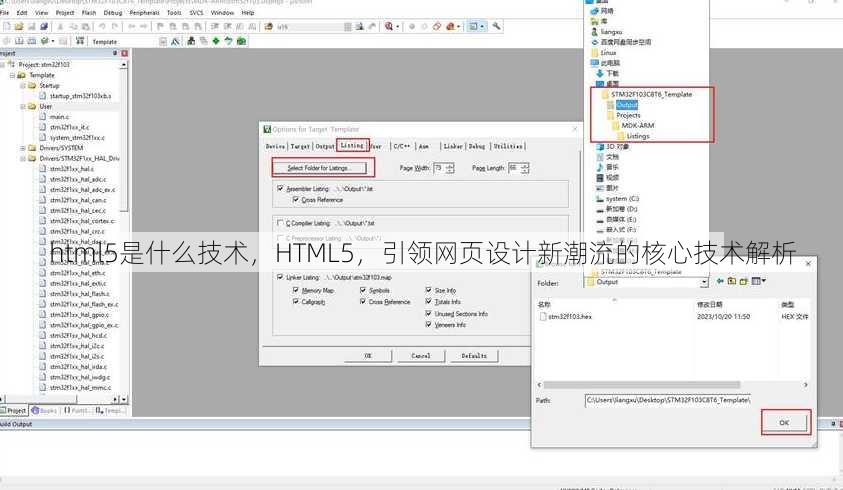Enable the C Compiler Listing checkbox
Image resolution: width=843 pixels, height=490 pixels.
280,222
